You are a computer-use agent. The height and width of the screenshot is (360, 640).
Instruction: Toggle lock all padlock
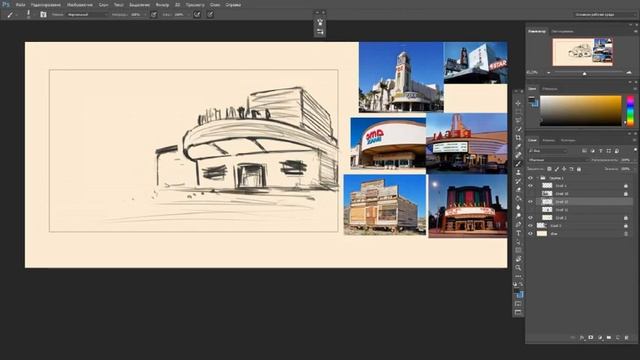pos(579,169)
